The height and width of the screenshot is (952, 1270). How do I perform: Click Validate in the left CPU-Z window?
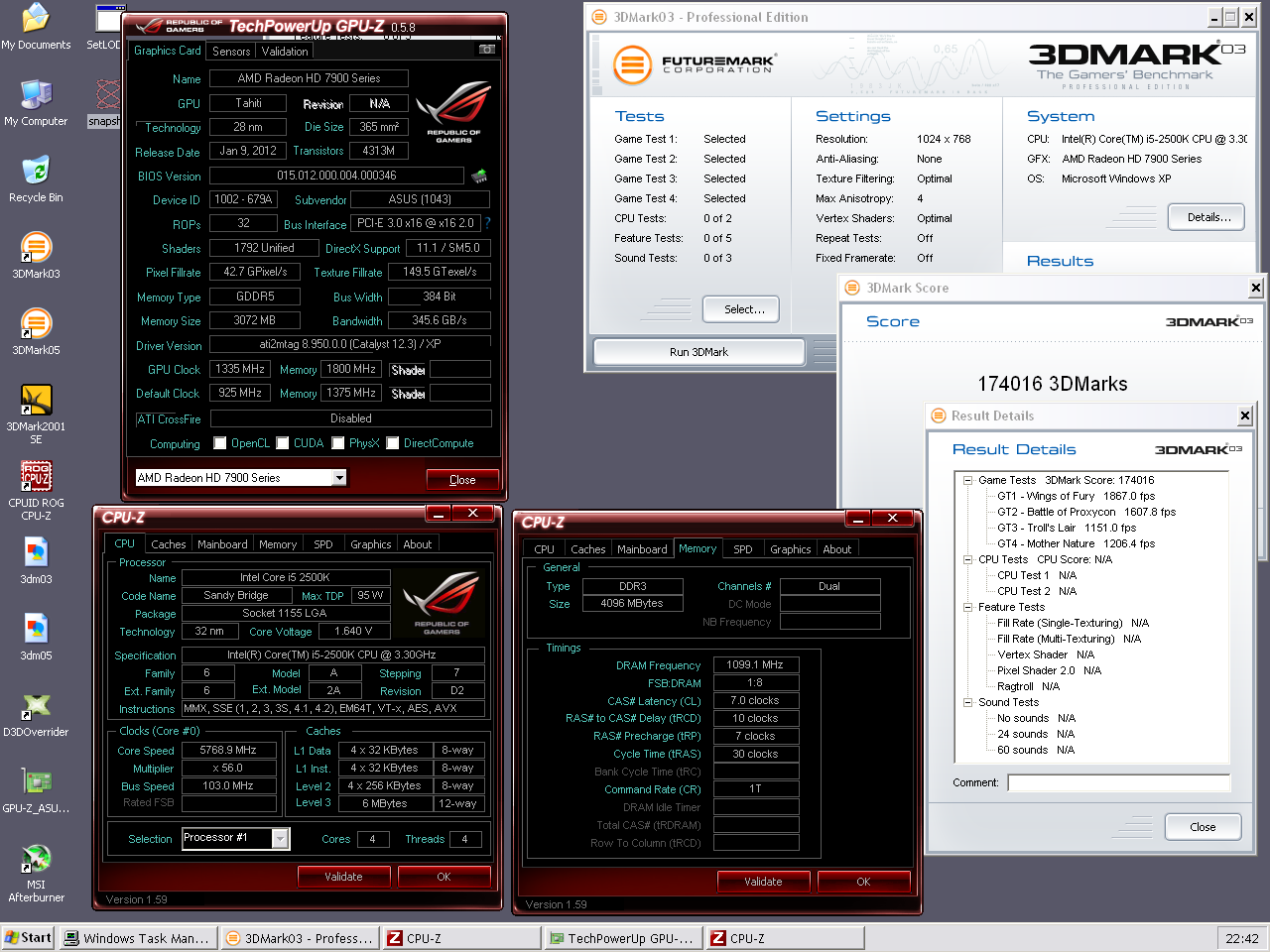click(x=343, y=877)
